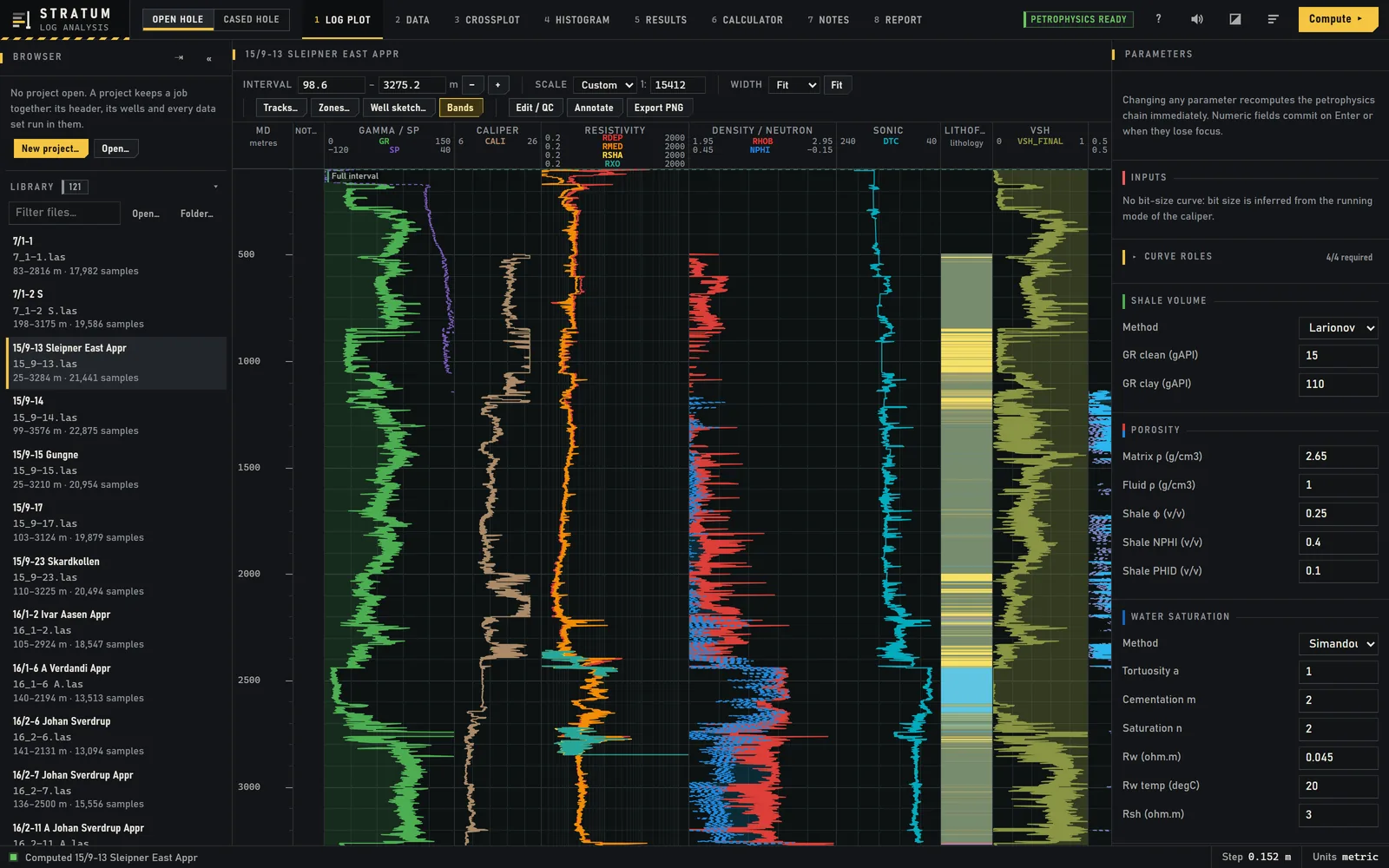1389x868 pixels.
Task: Switch to Cased Hole mode
Action: (x=251, y=19)
